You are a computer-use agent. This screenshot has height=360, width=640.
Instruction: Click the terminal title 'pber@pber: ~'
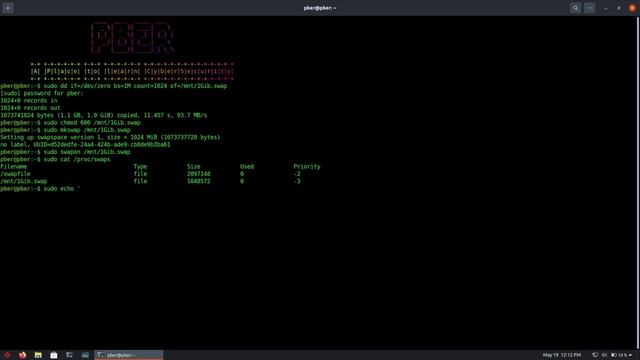click(x=320, y=8)
